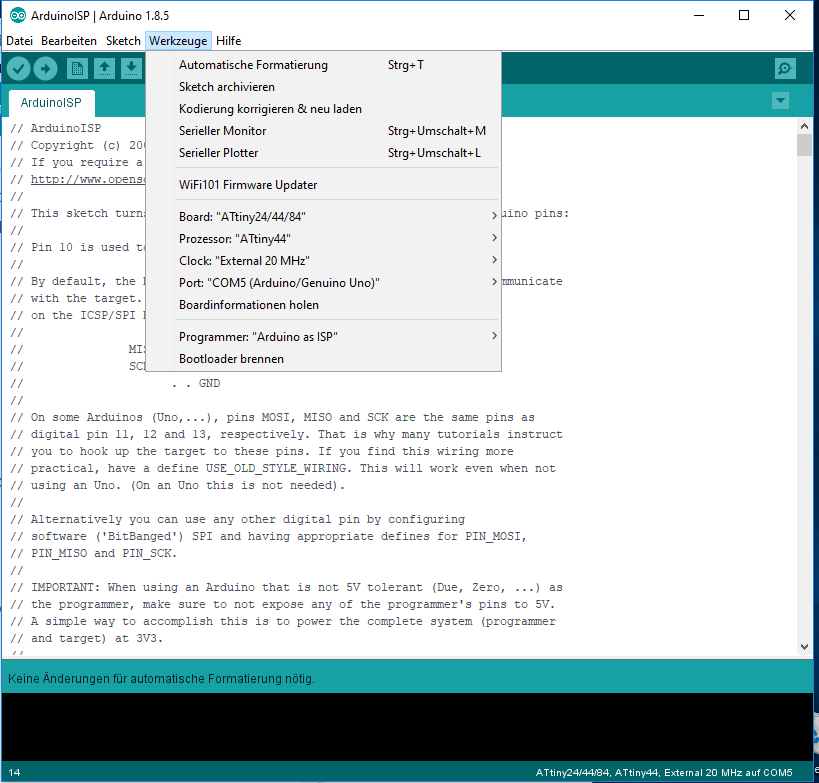Click the Strg+Umschalt+L shortcut label
Viewport: 819px width, 783px height.
click(434, 153)
